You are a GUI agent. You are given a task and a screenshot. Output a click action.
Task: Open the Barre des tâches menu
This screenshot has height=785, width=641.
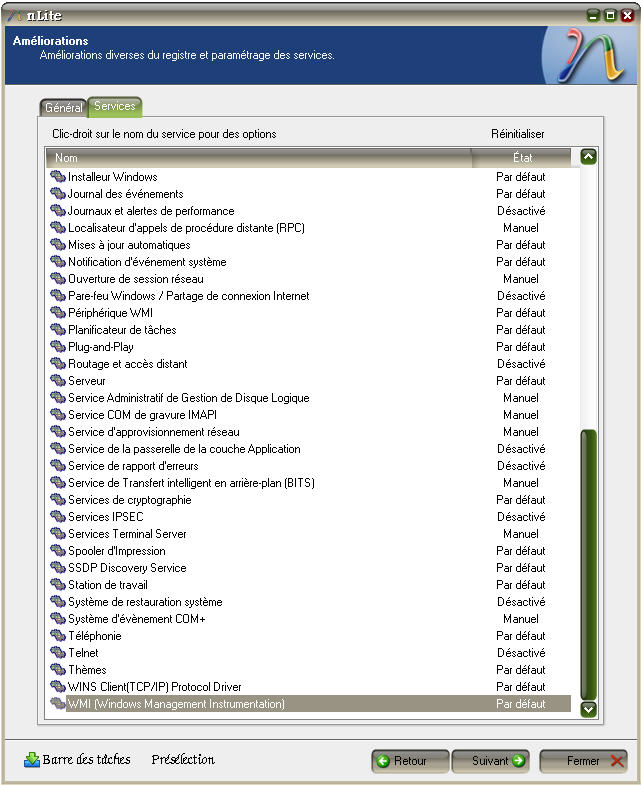[78, 759]
